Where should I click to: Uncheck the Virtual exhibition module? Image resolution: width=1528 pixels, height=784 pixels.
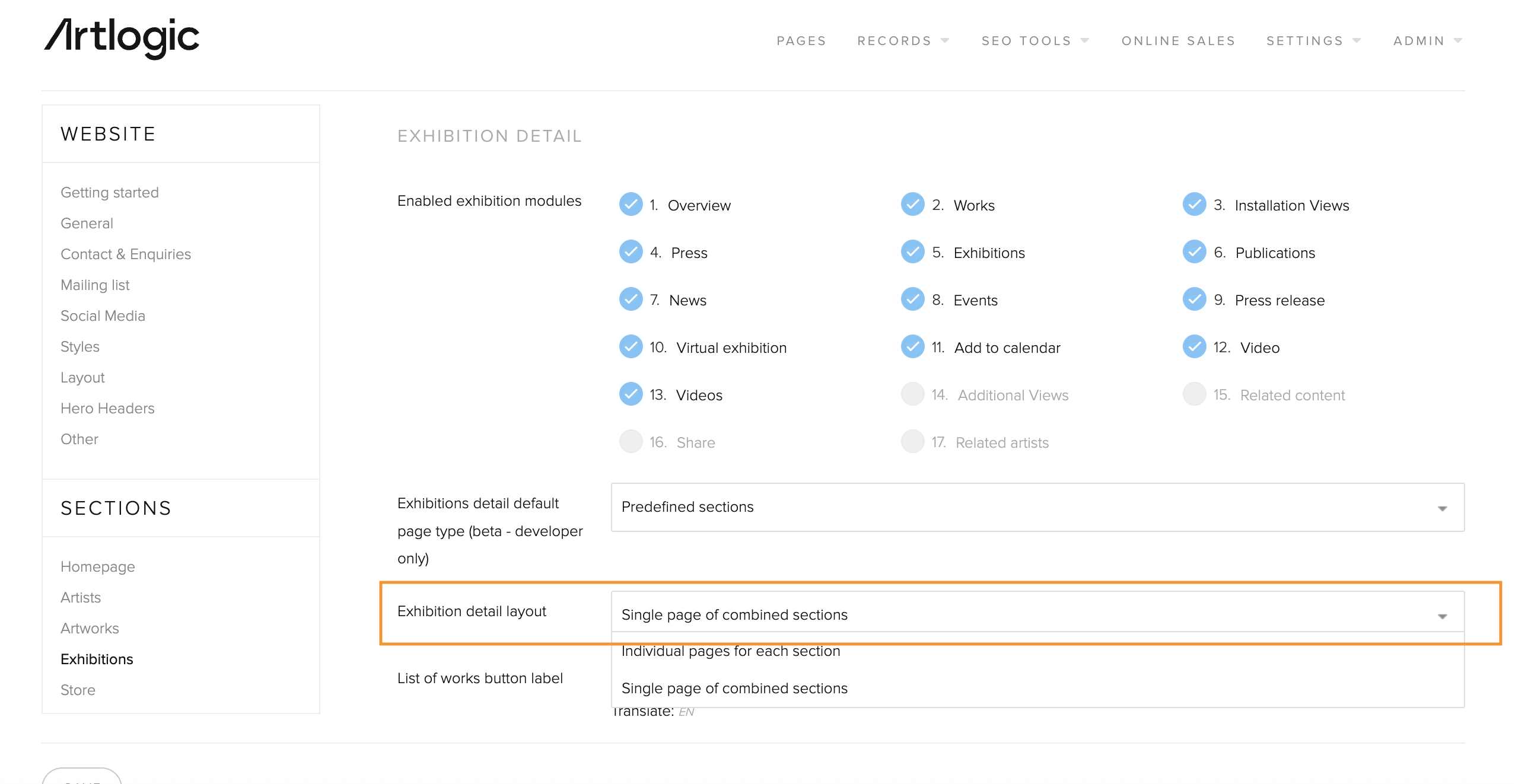(x=631, y=347)
